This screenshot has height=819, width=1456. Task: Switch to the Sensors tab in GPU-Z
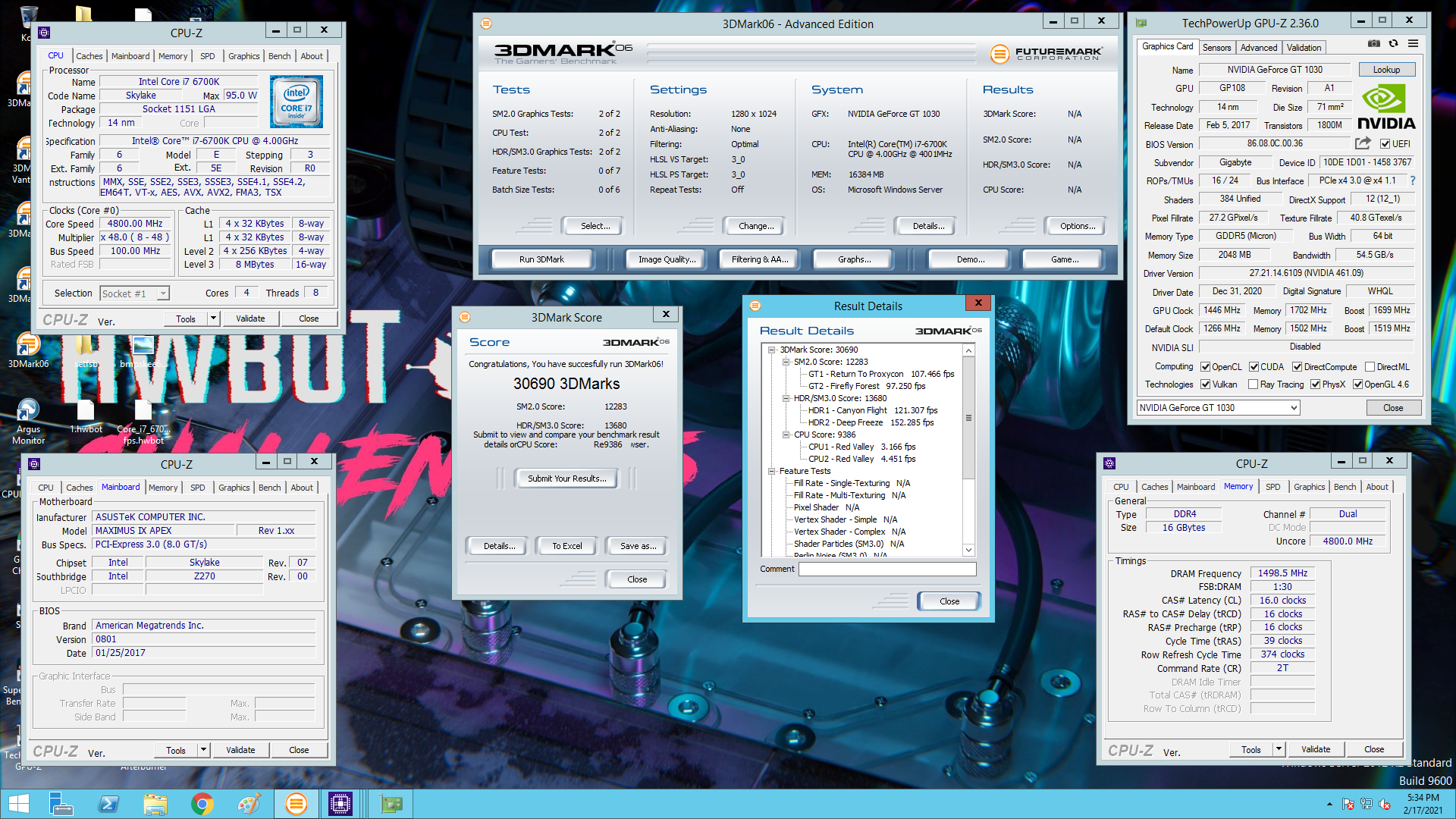(1217, 48)
